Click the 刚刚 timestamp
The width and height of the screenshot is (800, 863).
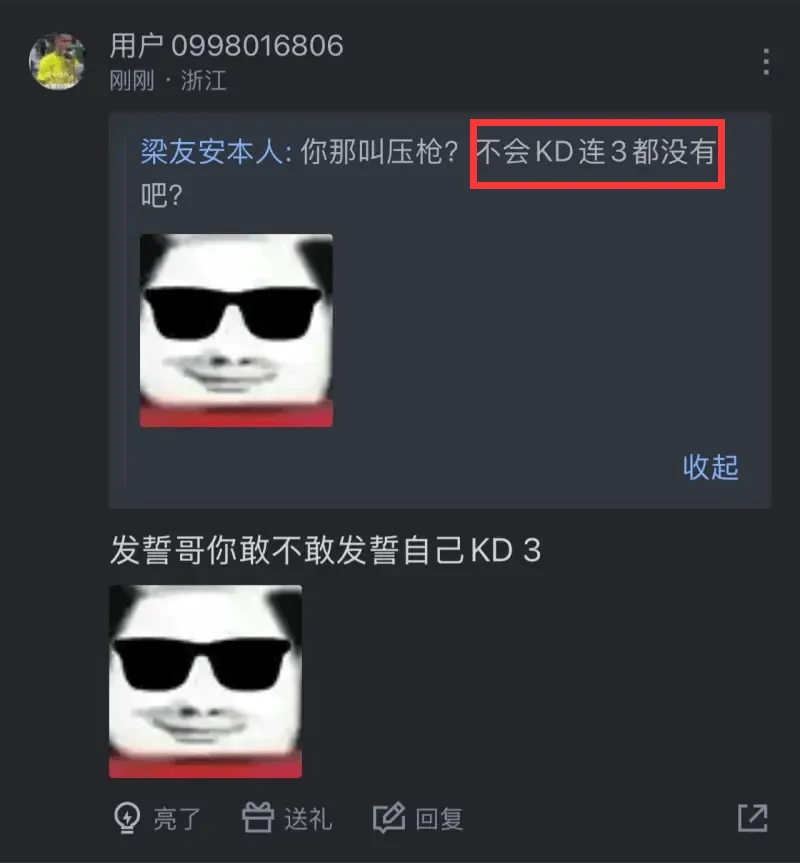click(132, 81)
